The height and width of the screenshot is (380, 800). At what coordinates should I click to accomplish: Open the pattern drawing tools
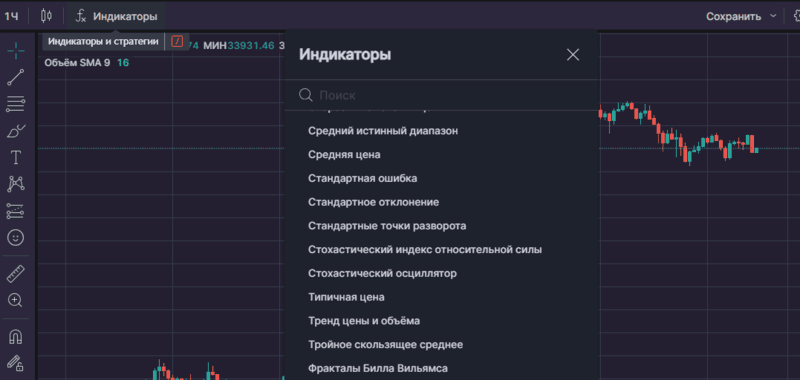[16, 184]
